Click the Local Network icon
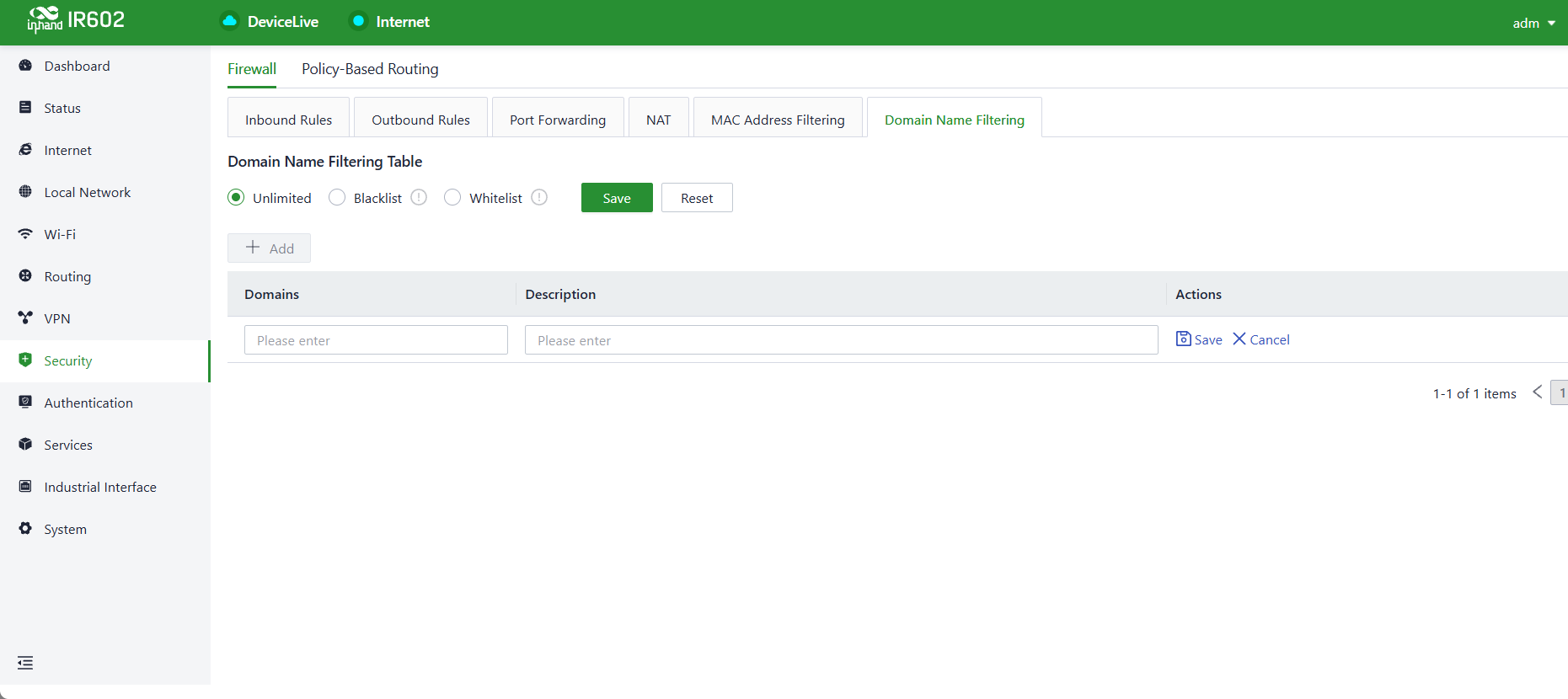This screenshot has width=1568, height=699. point(25,192)
